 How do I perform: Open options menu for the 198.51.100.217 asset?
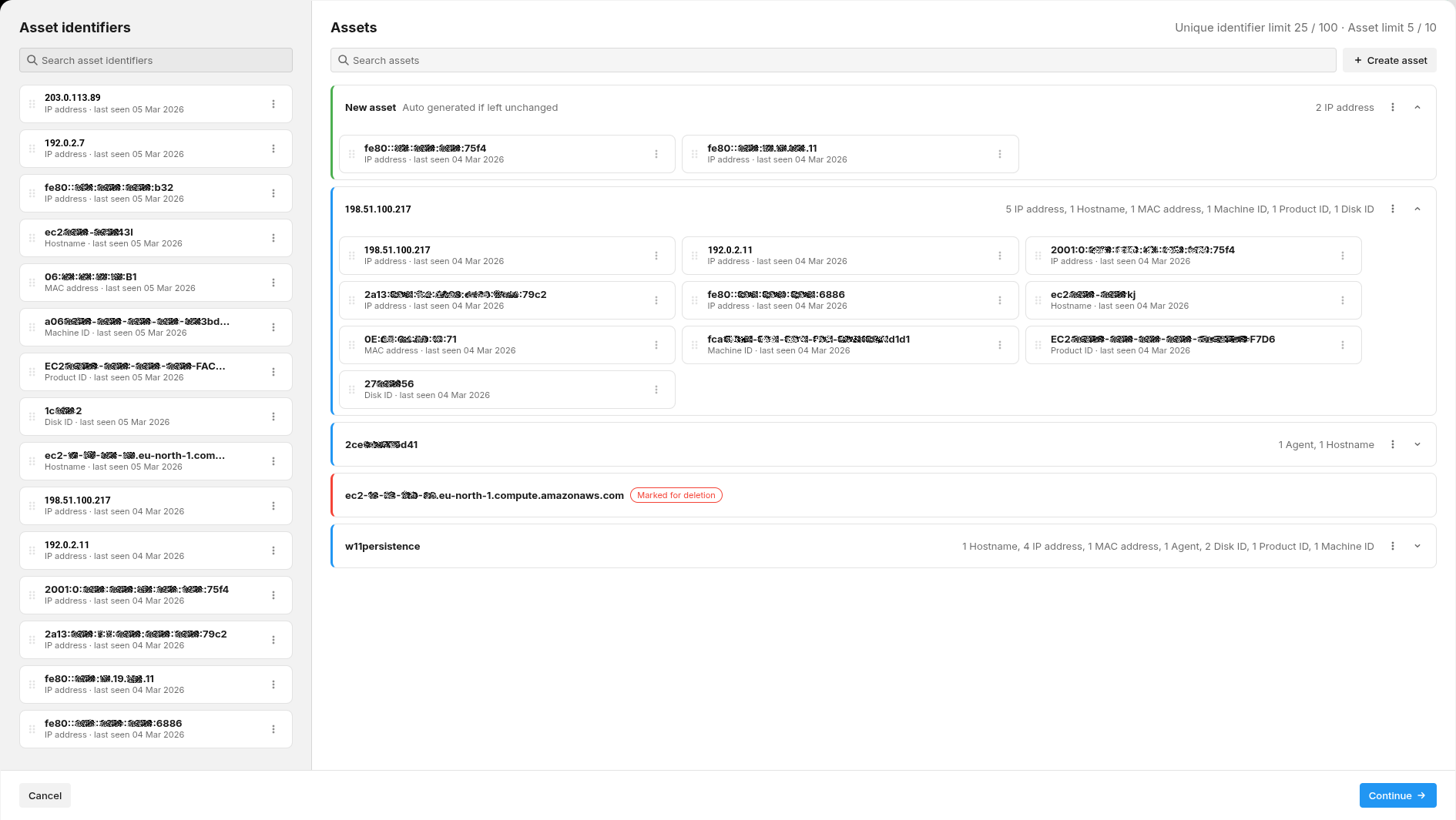pos(1392,209)
